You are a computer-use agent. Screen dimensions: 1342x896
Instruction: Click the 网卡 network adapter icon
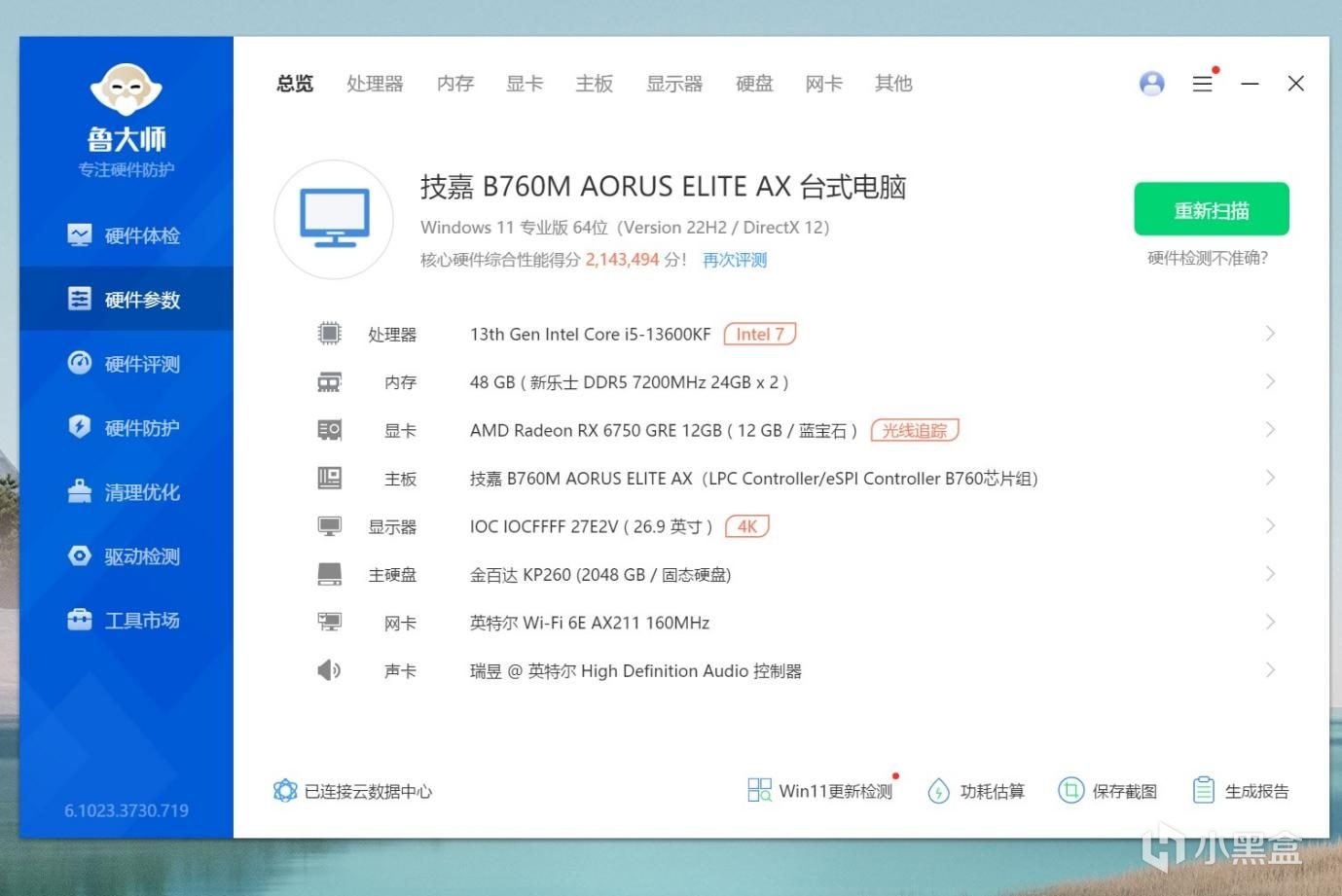(330, 623)
